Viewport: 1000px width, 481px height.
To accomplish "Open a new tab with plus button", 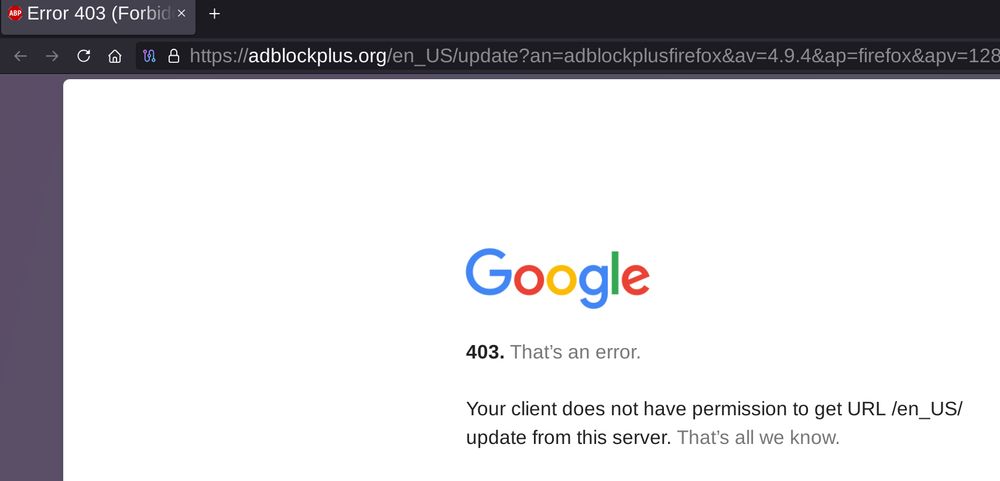I will [215, 13].
